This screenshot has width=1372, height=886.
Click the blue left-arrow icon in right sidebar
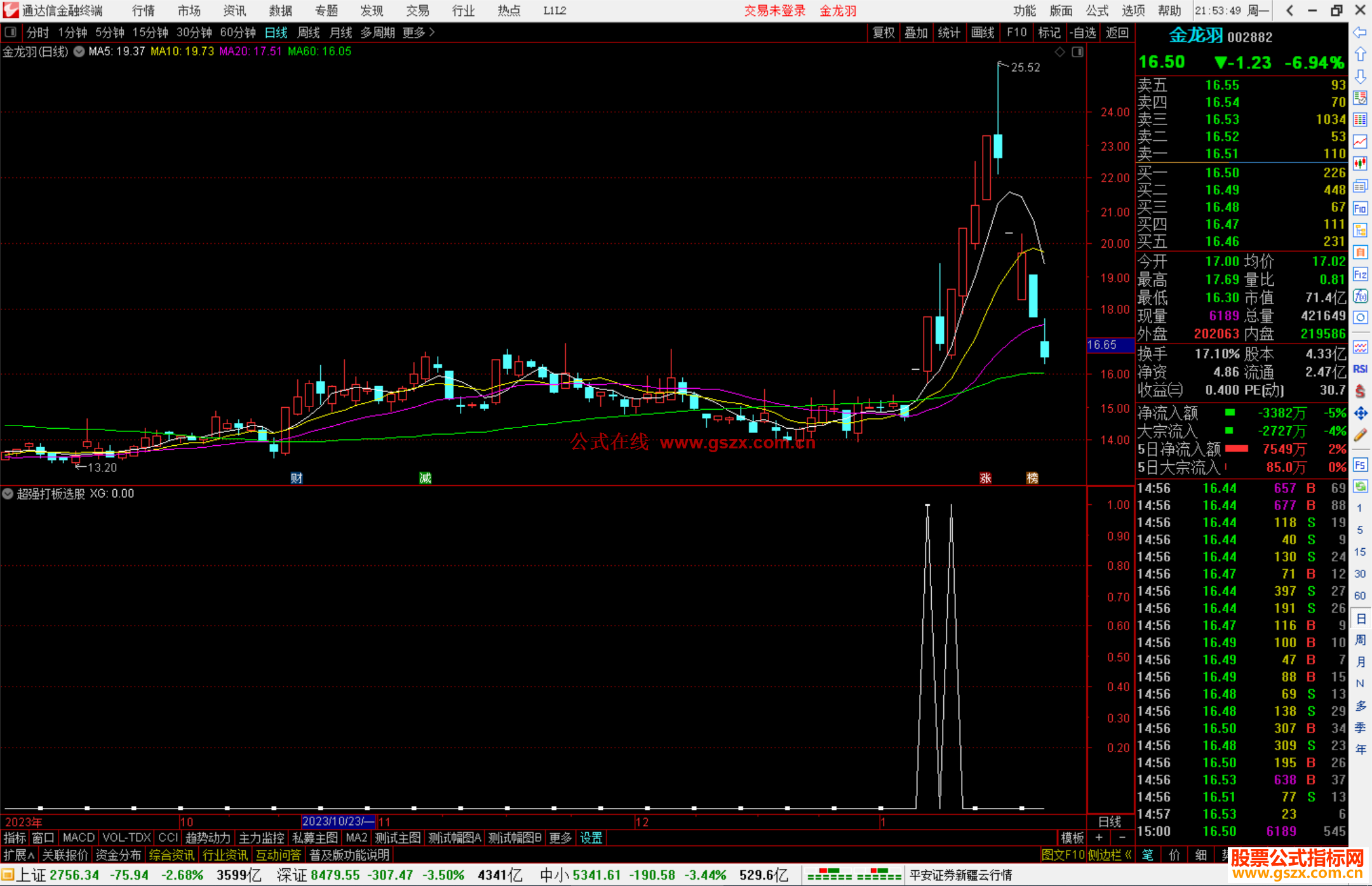point(1360,32)
